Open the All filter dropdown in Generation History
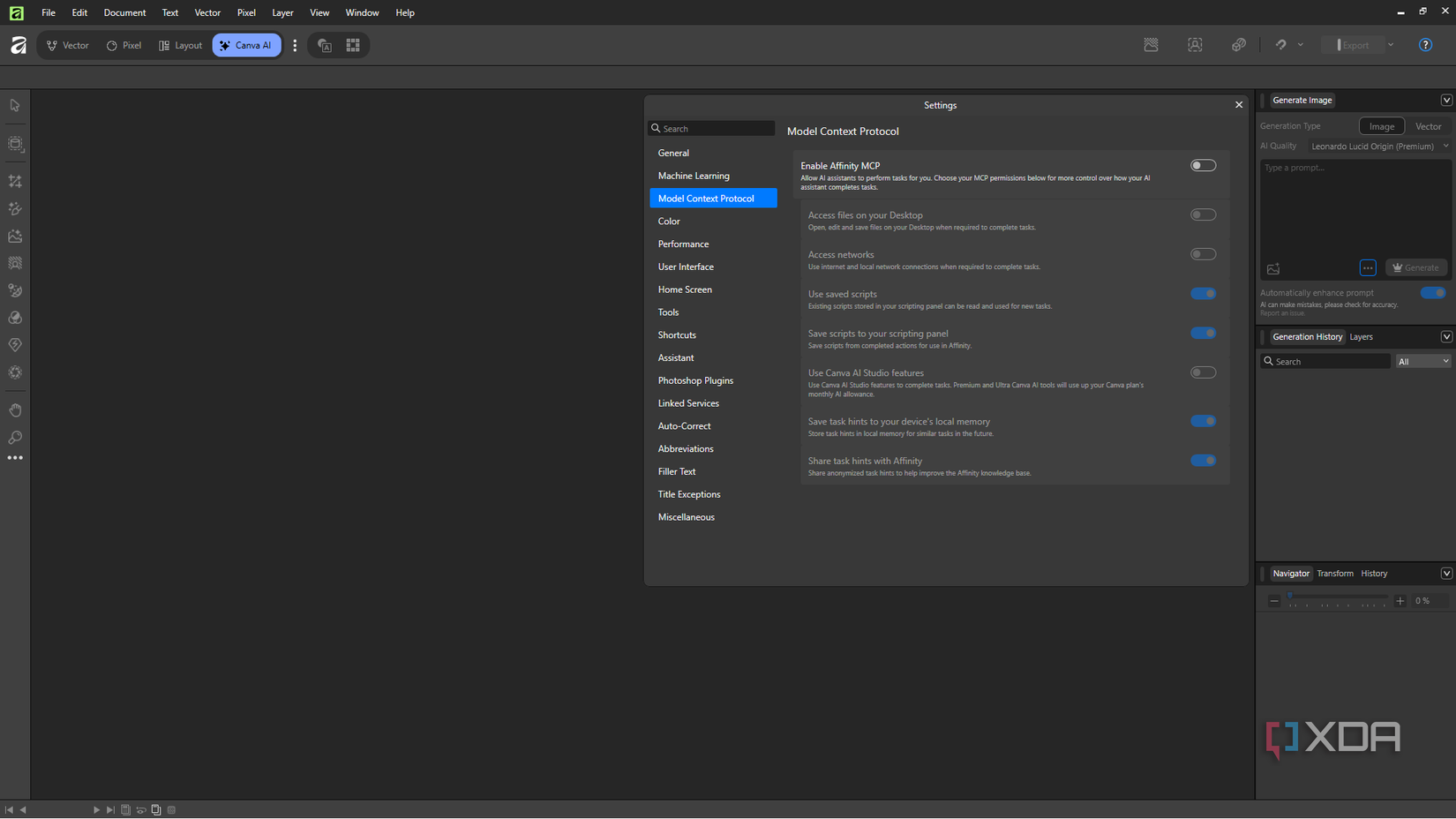The width and height of the screenshot is (1456, 819). click(x=1423, y=362)
